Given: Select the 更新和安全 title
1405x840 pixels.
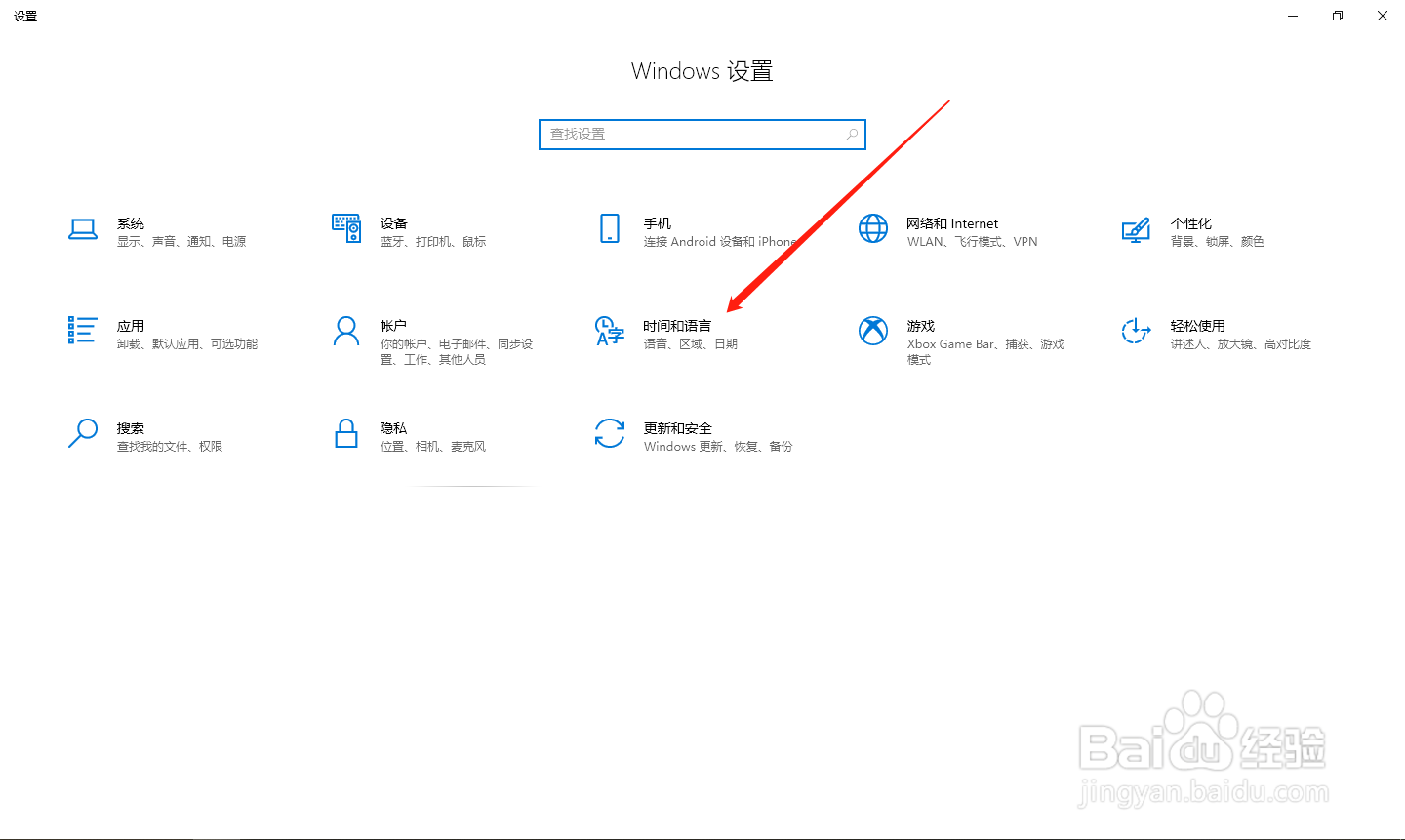Looking at the screenshot, I should [678, 428].
